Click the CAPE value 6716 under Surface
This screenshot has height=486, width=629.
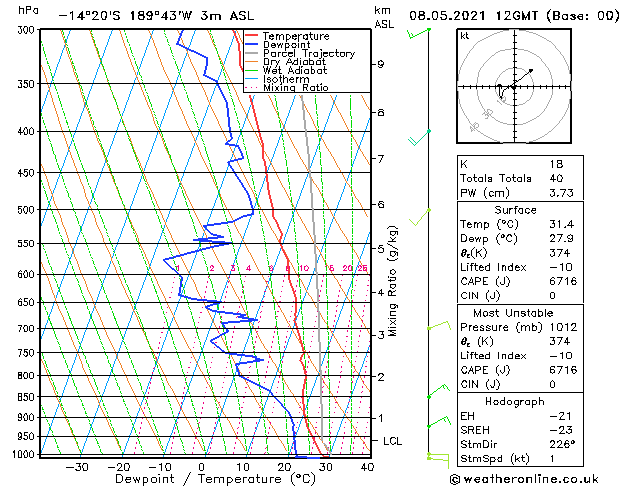point(563,281)
